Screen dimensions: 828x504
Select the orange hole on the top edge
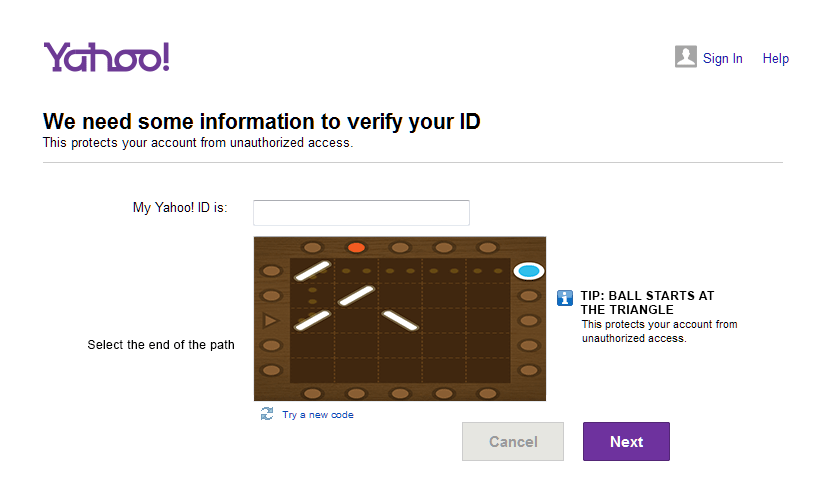(x=356, y=247)
